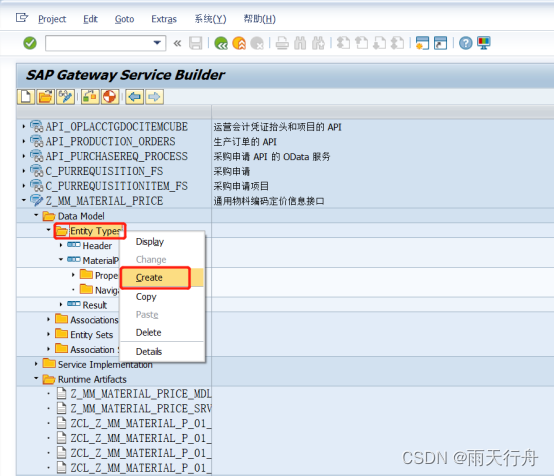Open the 系统(Y) menu
Screen dimensions: 554x476
coord(210,19)
